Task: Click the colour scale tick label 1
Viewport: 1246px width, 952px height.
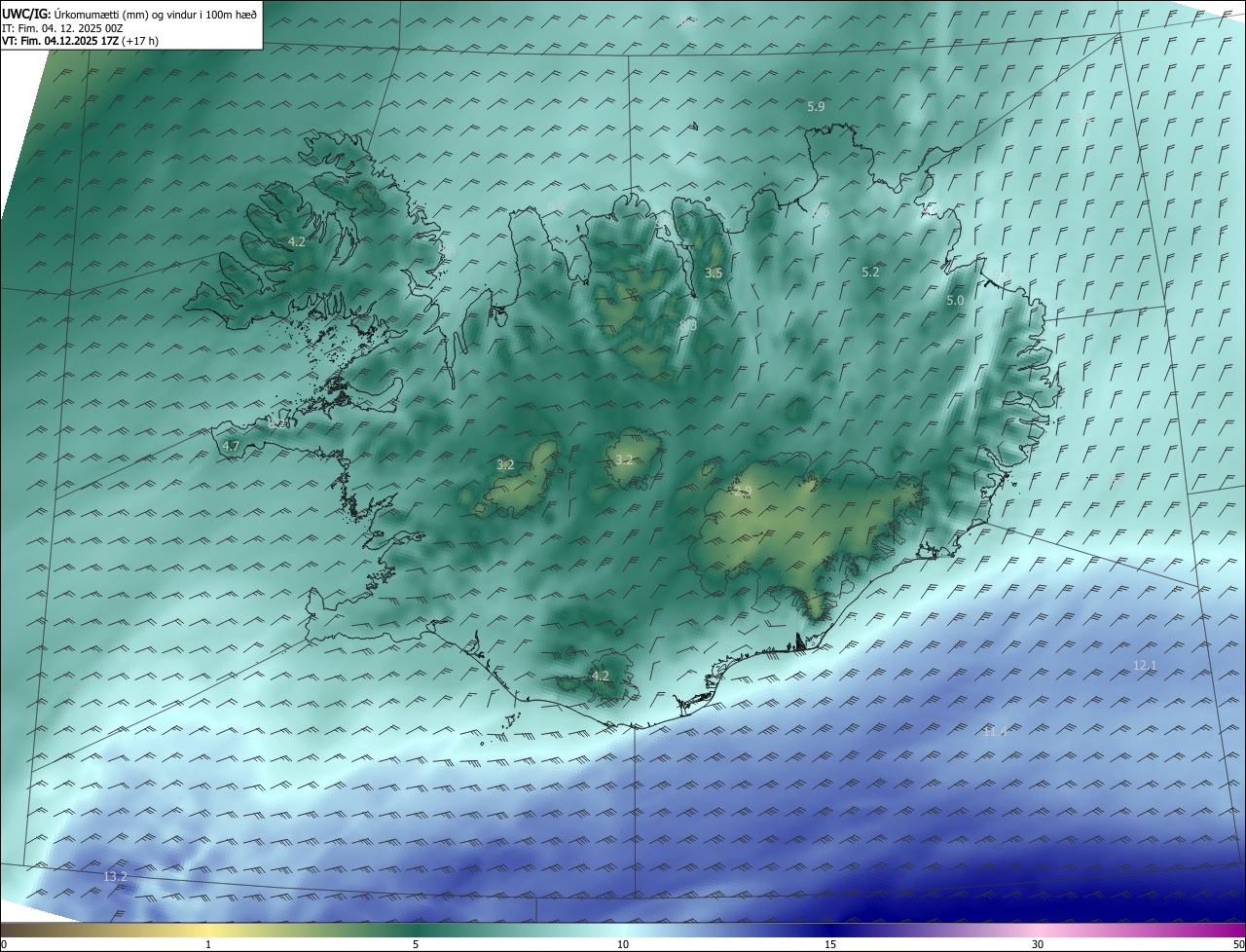Action: tap(208, 944)
